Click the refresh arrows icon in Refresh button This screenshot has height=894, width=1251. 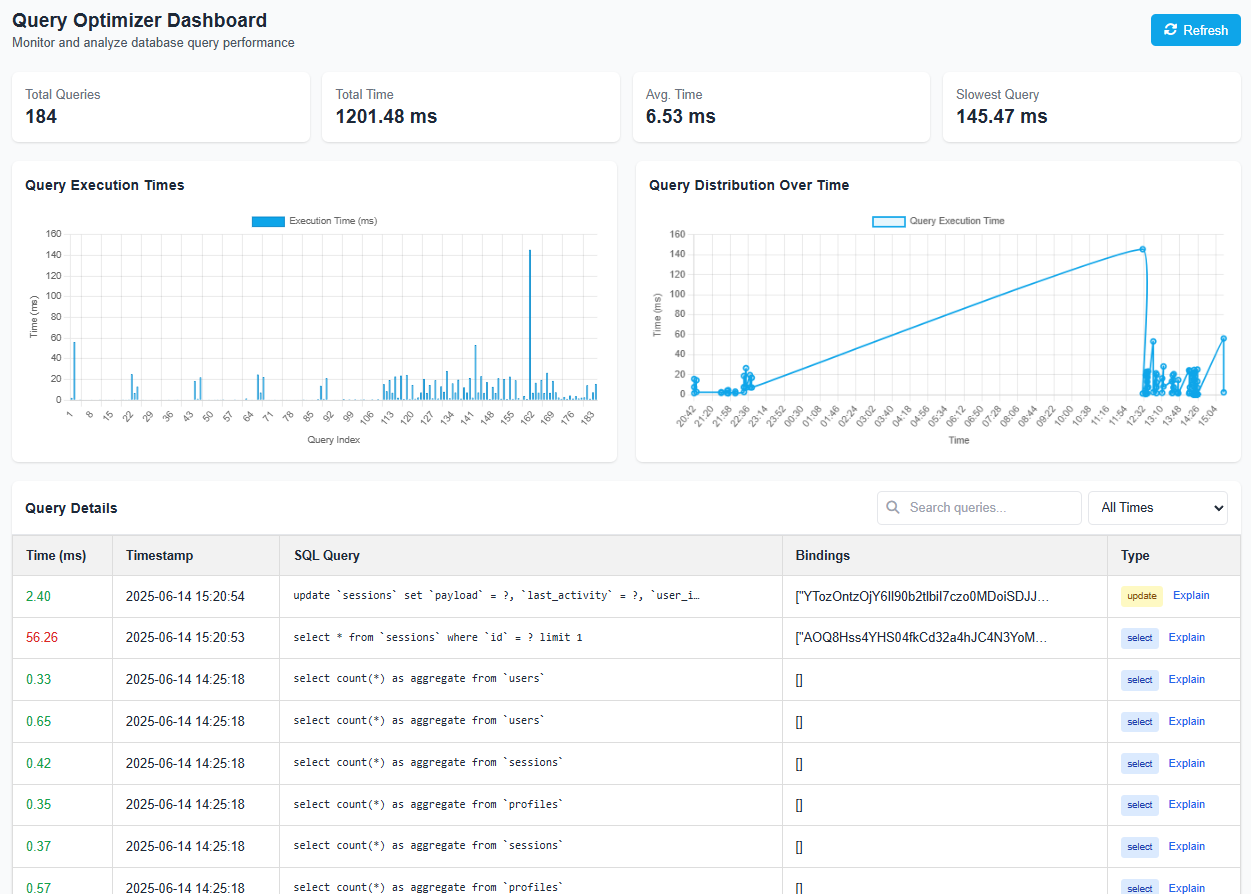pos(1171,30)
